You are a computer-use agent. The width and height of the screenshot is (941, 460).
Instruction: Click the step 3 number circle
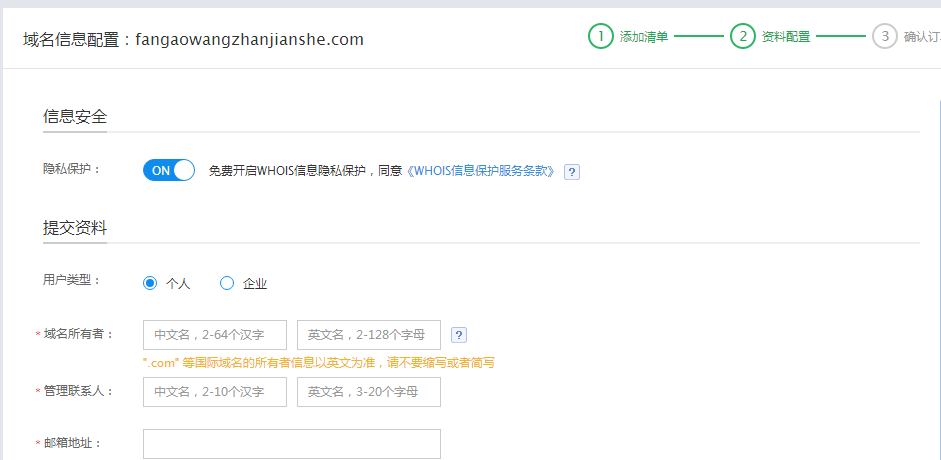884,37
